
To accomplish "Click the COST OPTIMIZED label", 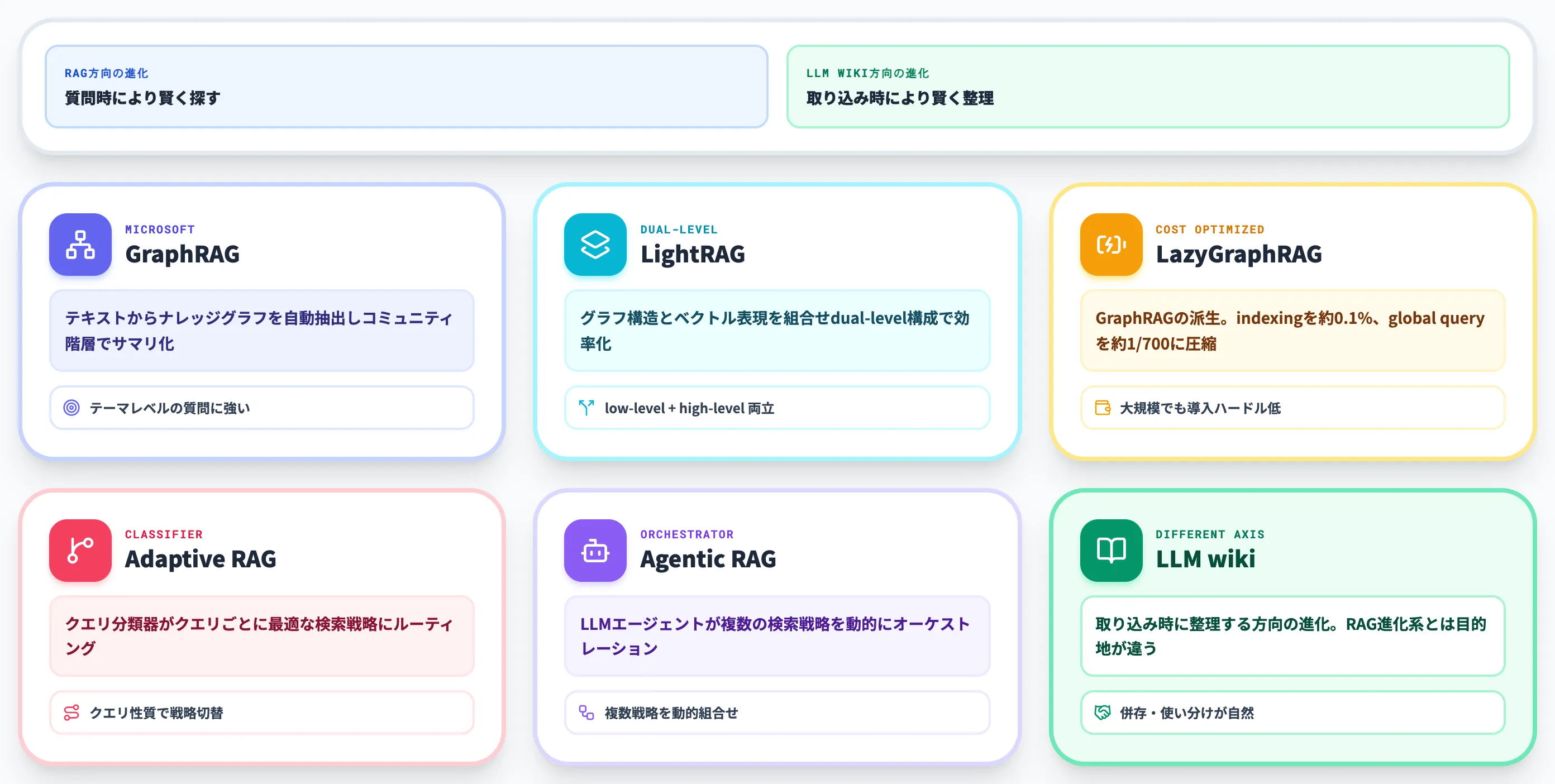I will [x=1210, y=230].
